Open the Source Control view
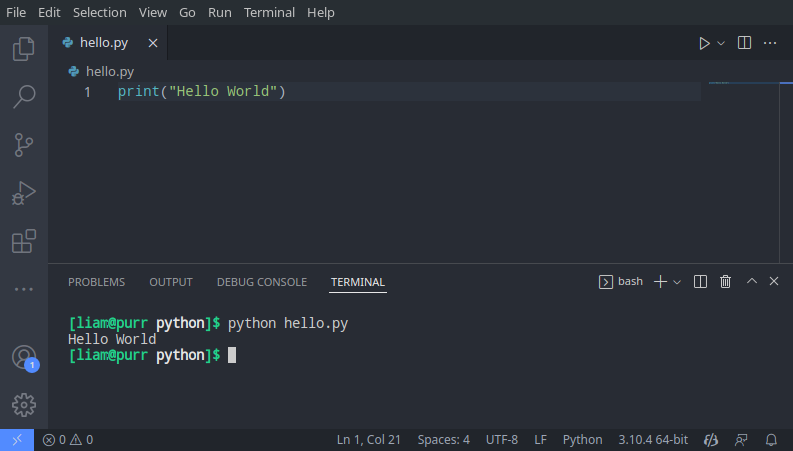 [x=23, y=144]
